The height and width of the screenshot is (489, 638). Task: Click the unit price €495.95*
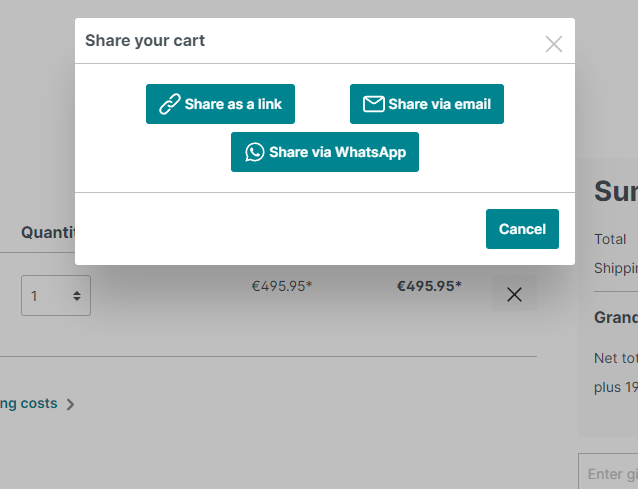281,286
